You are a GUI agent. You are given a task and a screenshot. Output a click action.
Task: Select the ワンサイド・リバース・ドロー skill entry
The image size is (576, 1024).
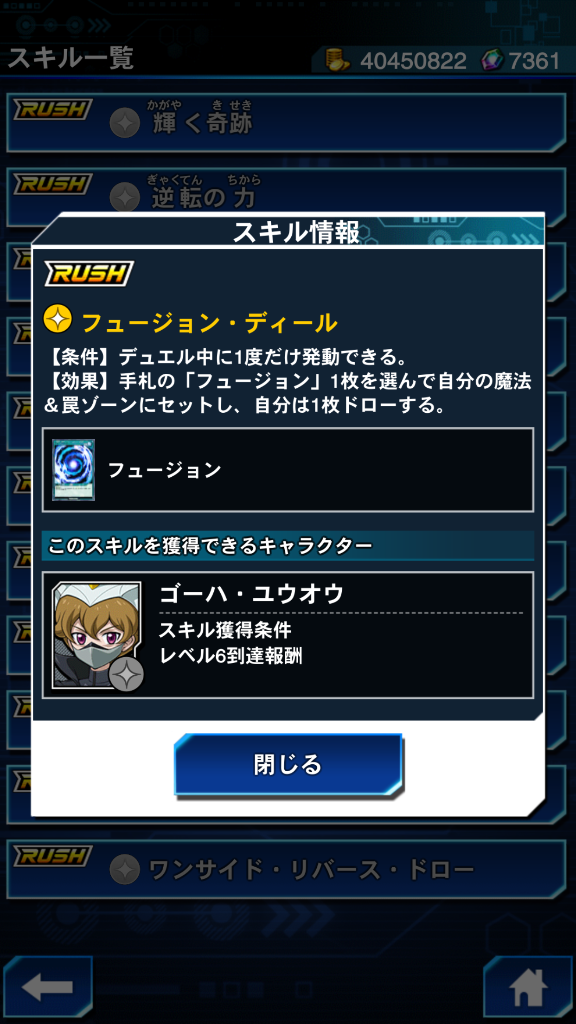[x=286, y=869]
